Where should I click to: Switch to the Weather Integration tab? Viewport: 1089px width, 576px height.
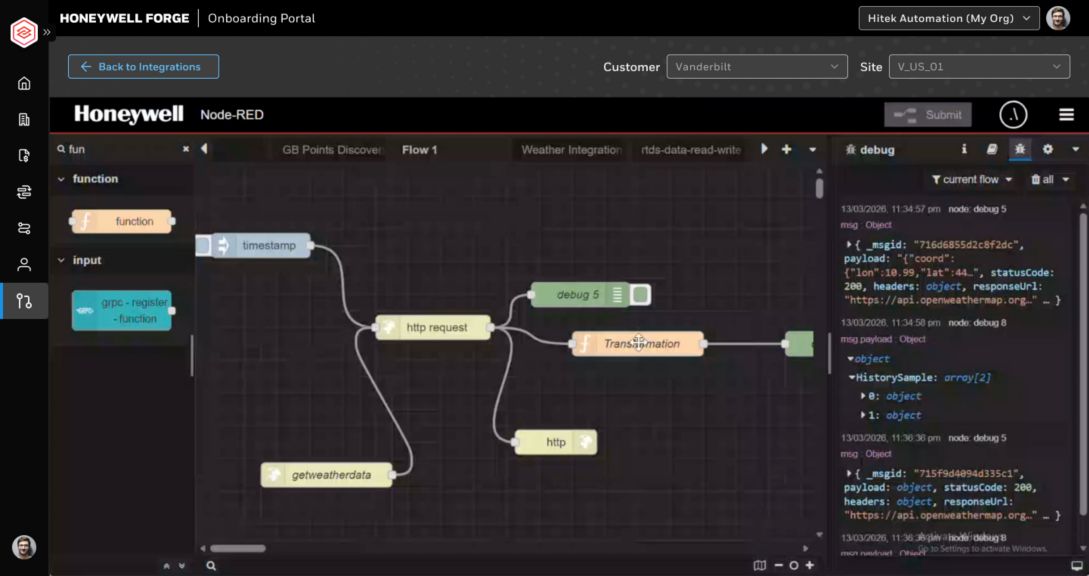click(x=571, y=149)
